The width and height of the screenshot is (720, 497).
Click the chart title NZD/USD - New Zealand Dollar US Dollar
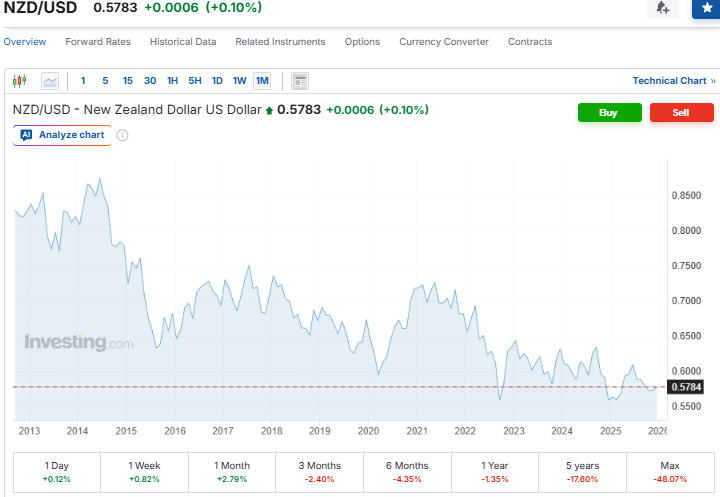(137, 110)
